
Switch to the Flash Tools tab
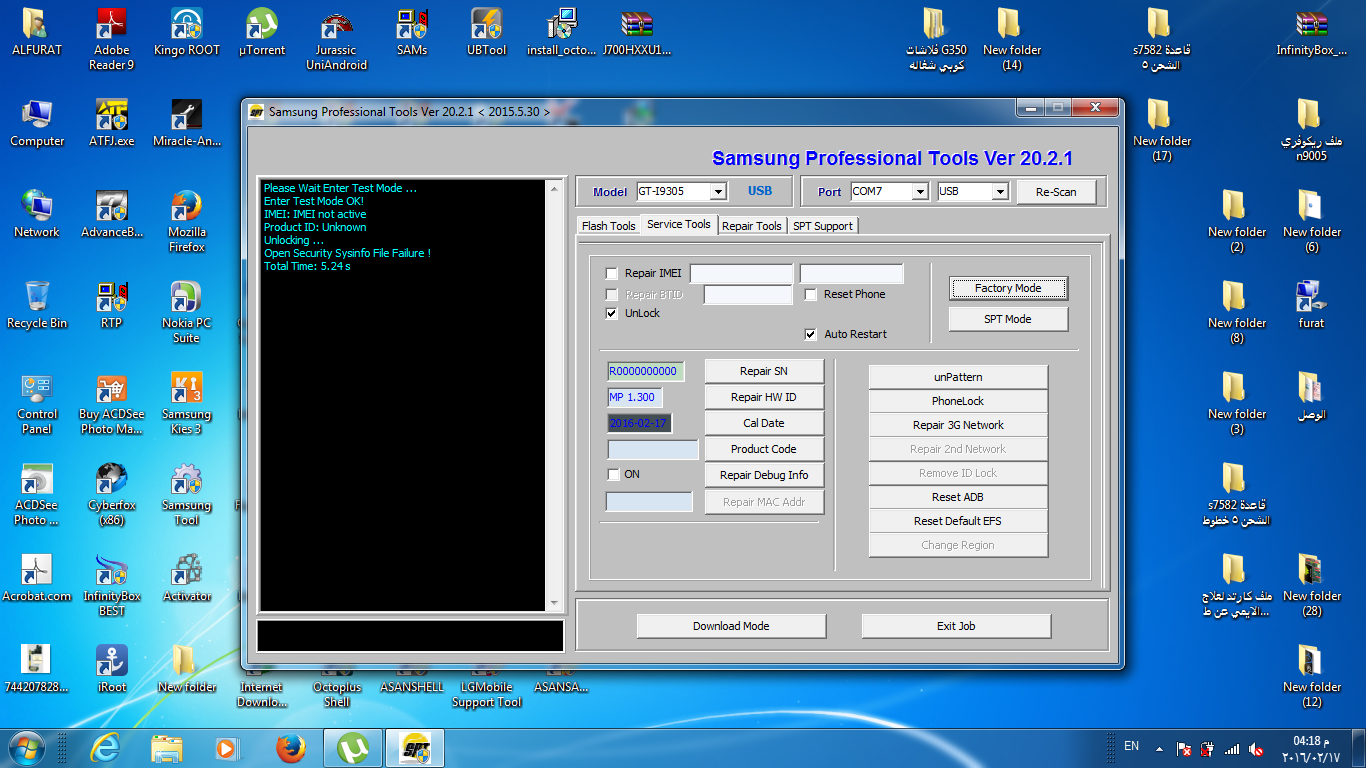(x=608, y=225)
